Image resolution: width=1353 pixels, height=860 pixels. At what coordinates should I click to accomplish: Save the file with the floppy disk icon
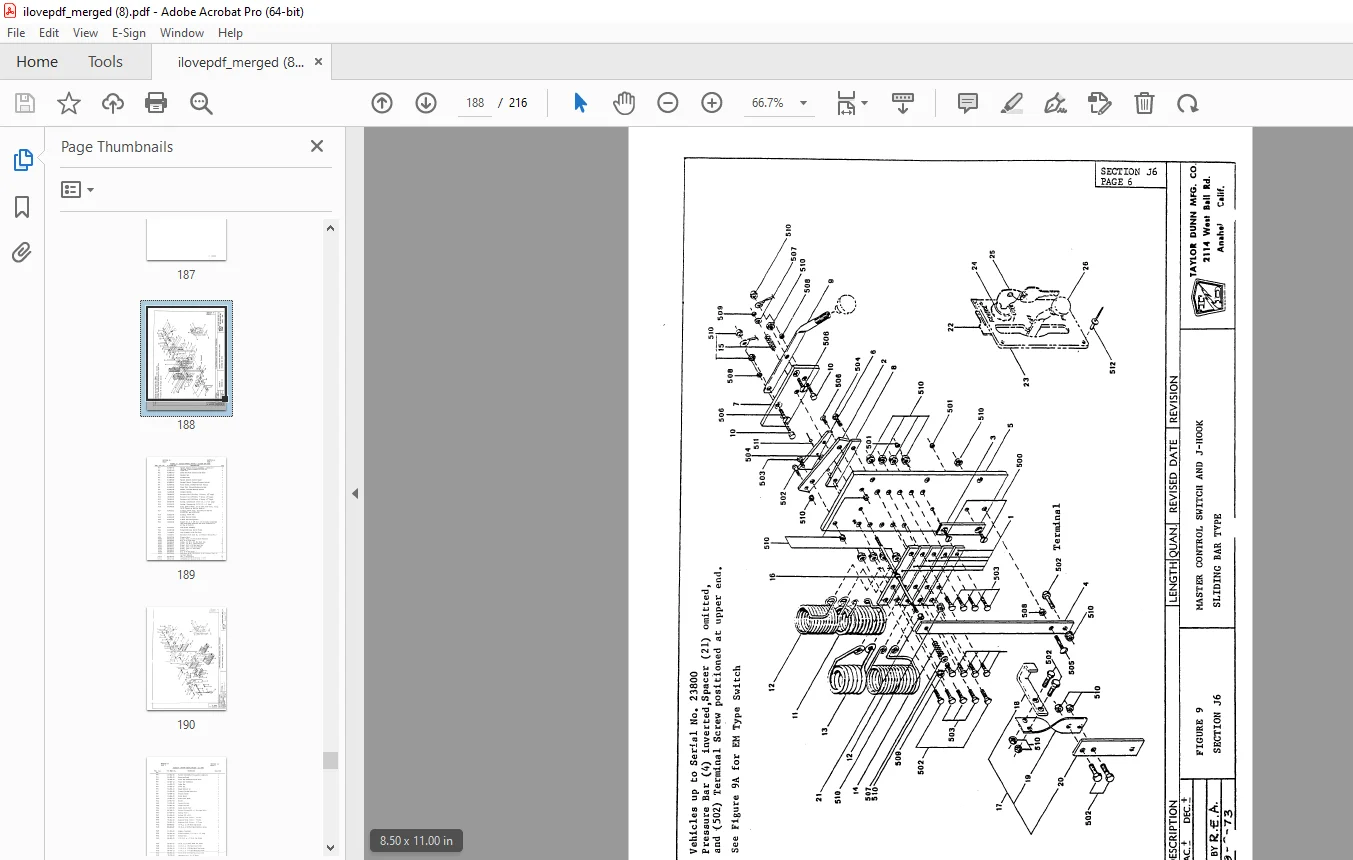(x=25, y=103)
